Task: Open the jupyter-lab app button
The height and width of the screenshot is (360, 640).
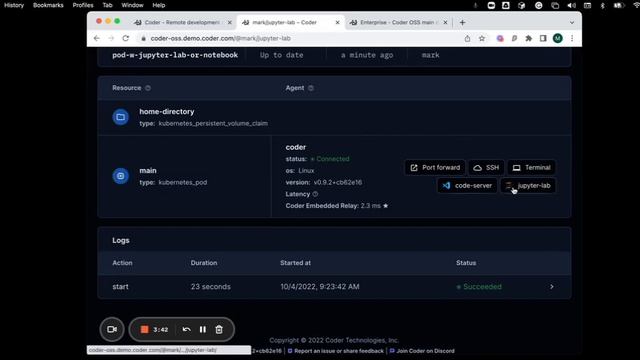Action: pyautogui.click(x=528, y=186)
